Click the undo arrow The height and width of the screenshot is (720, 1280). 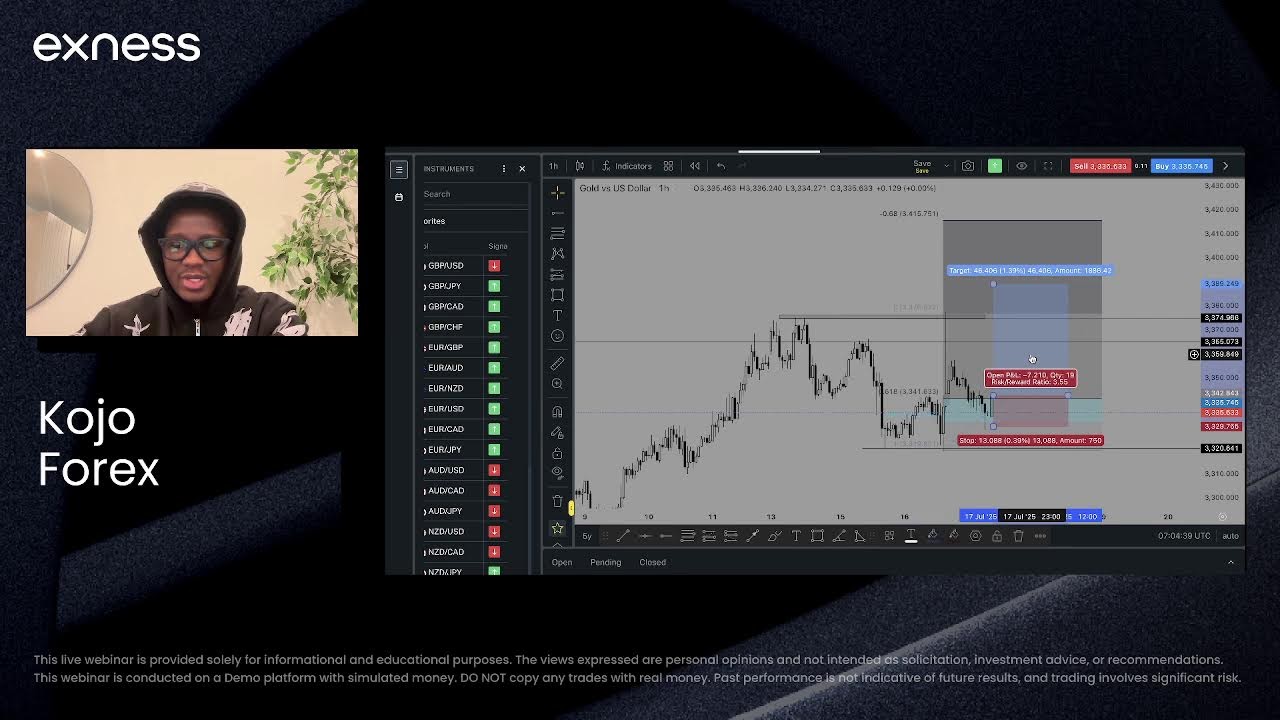click(x=721, y=166)
